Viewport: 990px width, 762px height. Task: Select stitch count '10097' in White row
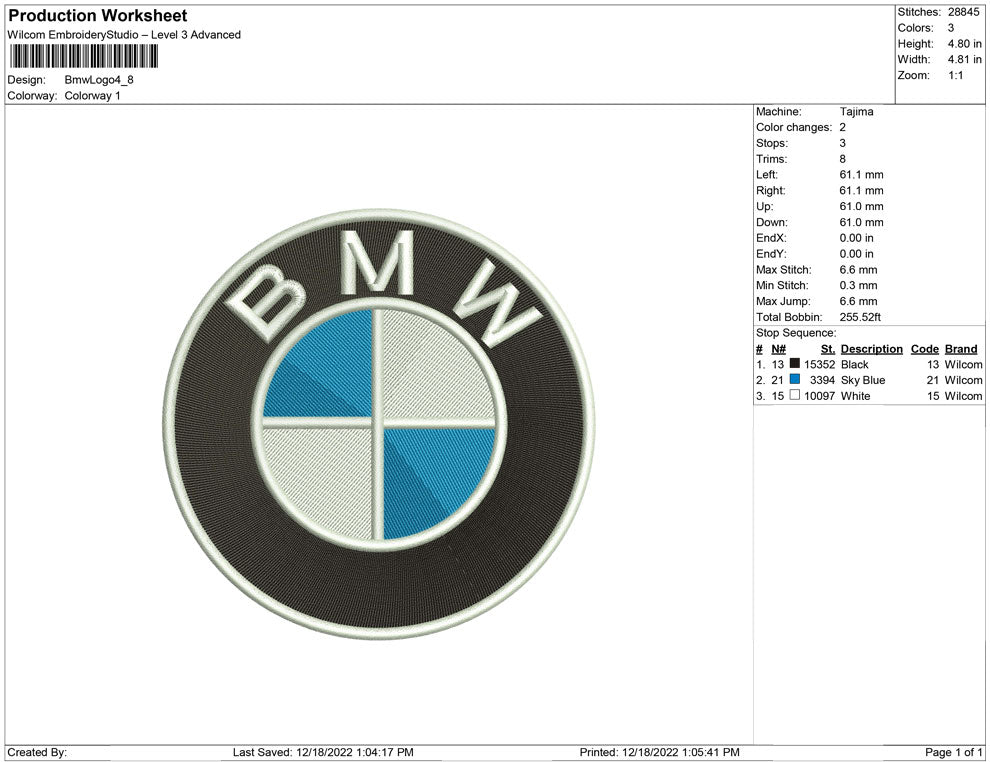point(820,396)
